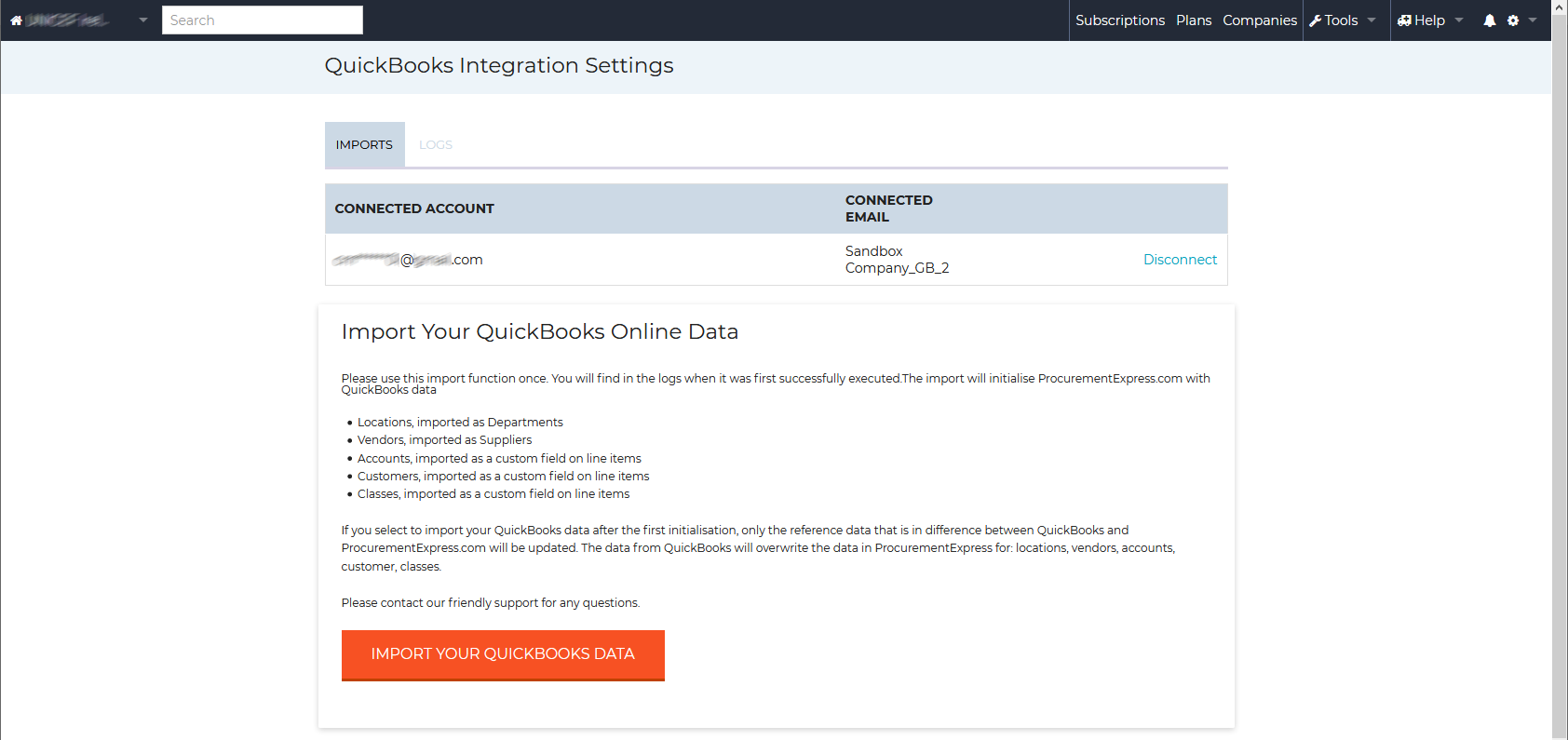The width and height of the screenshot is (1568, 740).
Task: Expand the Help dropdown arrow
Action: (x=1459, y=20)
